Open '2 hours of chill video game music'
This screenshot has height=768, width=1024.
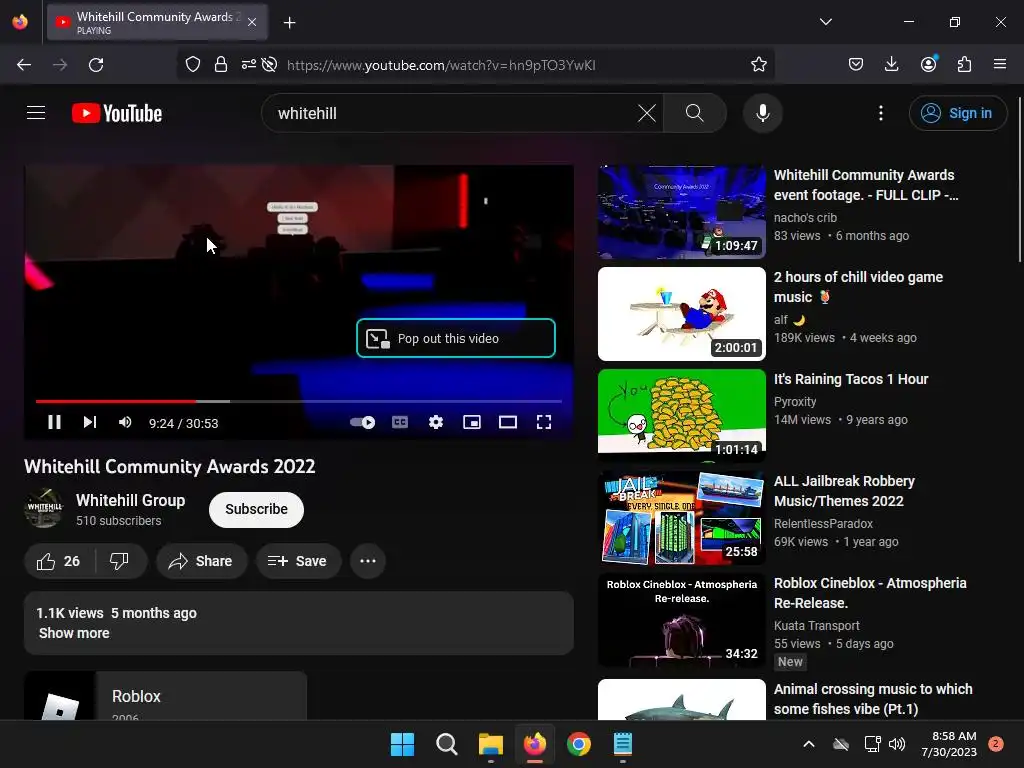coord(858,287)
